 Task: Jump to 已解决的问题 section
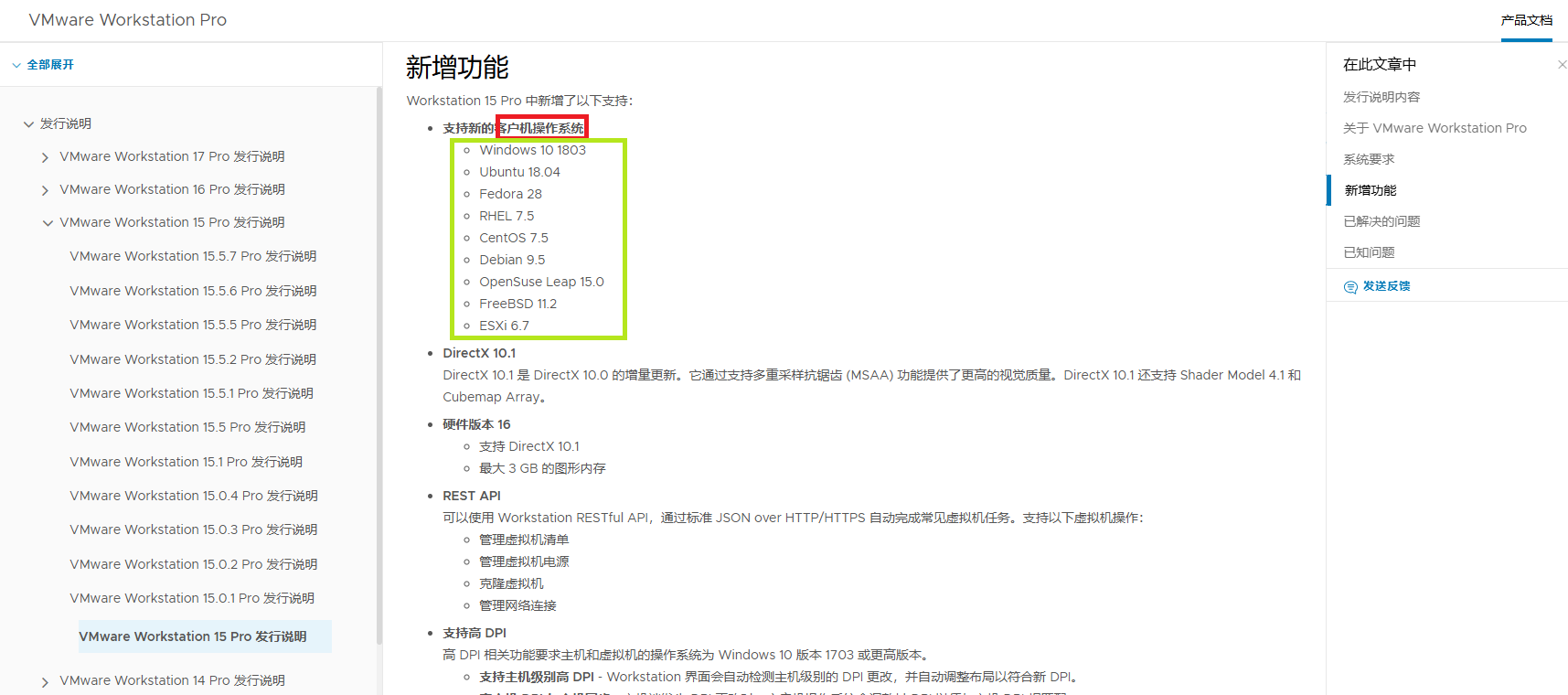coord(1381,221)
